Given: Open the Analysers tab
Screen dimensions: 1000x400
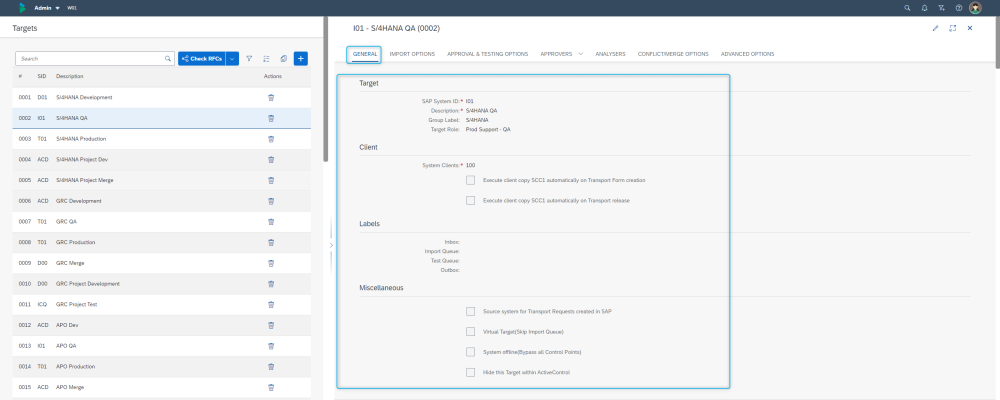Looking at the screenshot, I should coord(610,54).
